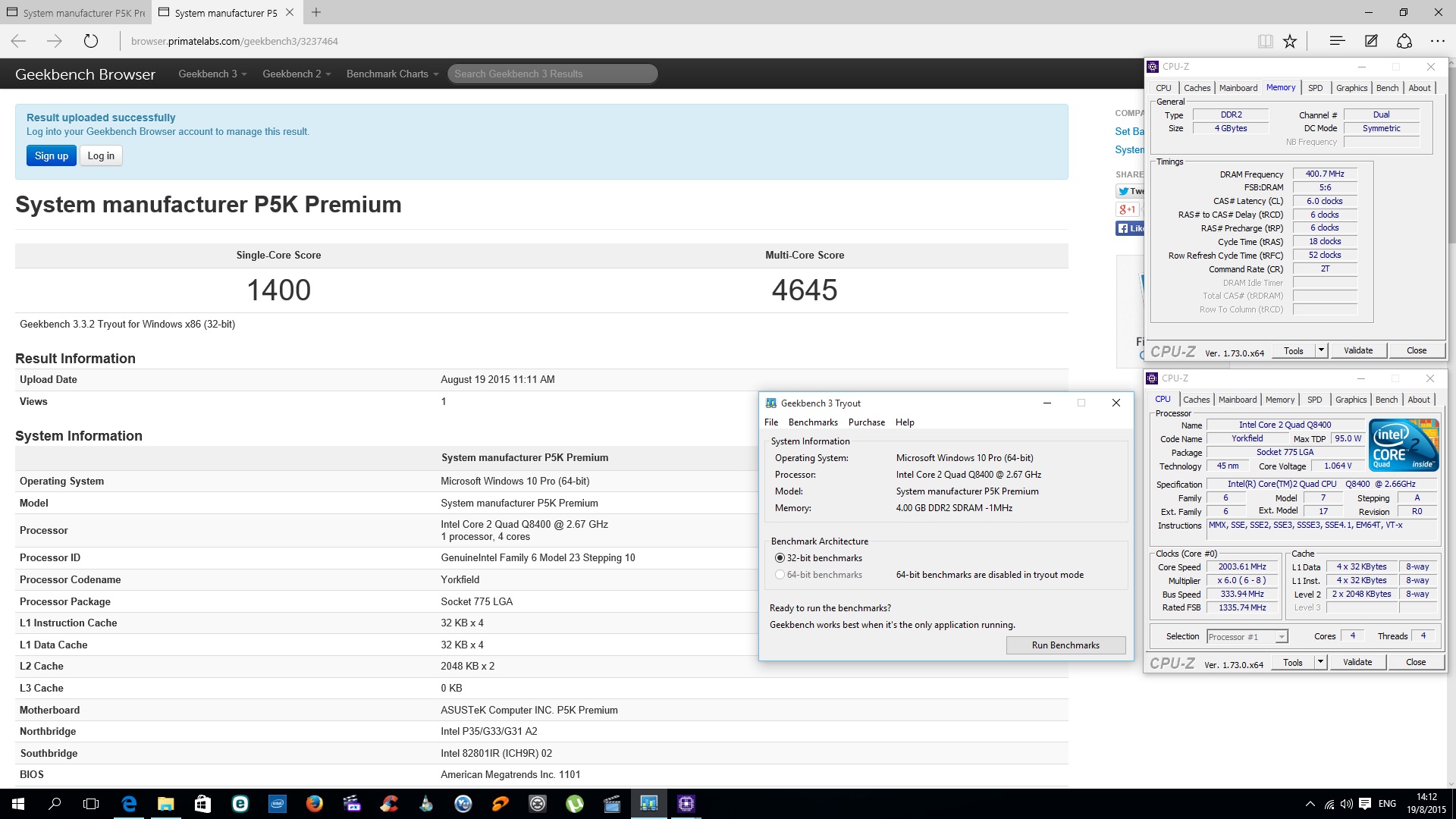This screenshot has width=1456, height=819.
Task: Open Memory tab in bottom CPU-Z window
Action: click(x=1280, y=400)
